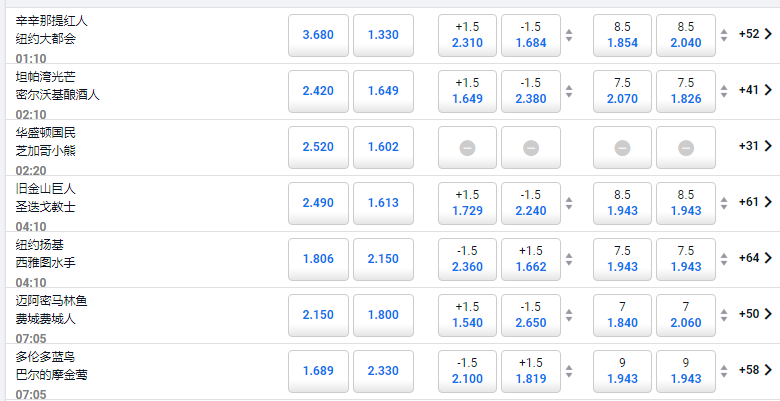Click first suspended handicap icon in 华盛顿国民 row
Viewport: 780px width, 401px height.
coord(467,147)
